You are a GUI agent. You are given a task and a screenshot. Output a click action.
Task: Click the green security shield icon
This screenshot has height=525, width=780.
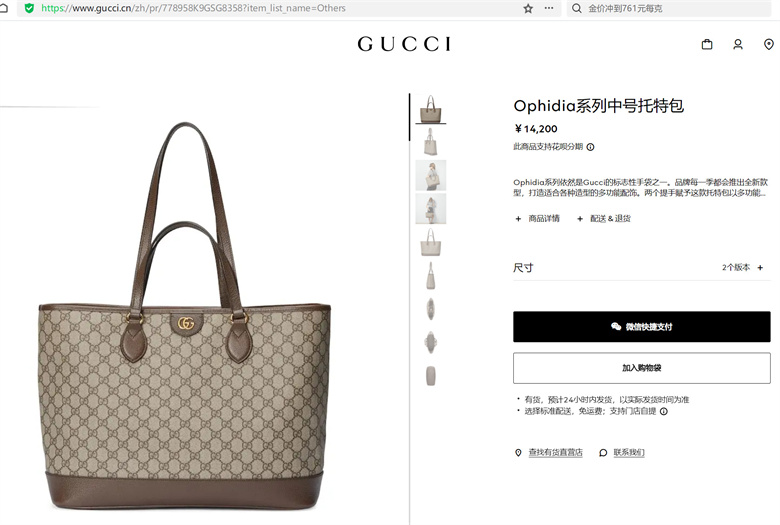pos(29,8)
